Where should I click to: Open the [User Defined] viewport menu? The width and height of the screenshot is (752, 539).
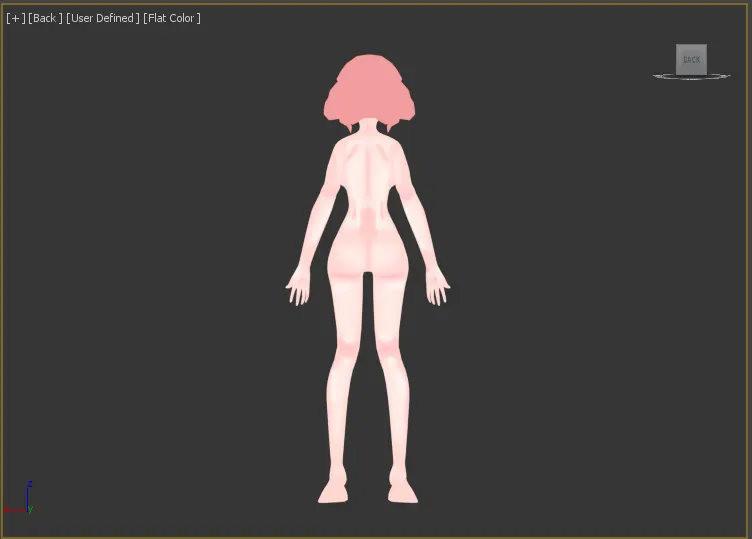[103, 18]
